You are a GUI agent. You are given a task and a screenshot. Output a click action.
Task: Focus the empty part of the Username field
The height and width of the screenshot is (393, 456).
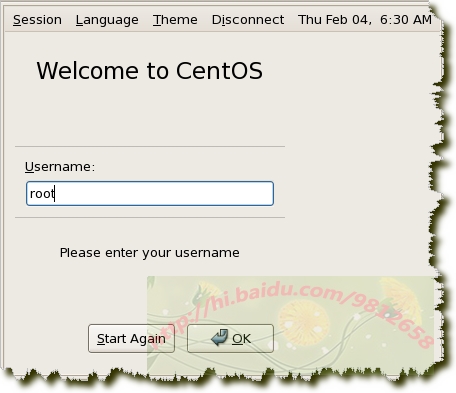pos(163,194)
